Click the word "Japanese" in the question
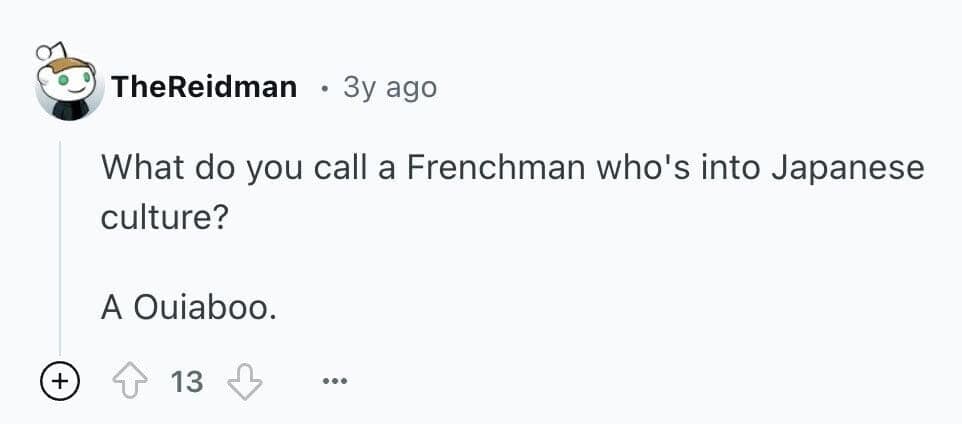Screen dimensions: 962x424 (x=849, y=167)
